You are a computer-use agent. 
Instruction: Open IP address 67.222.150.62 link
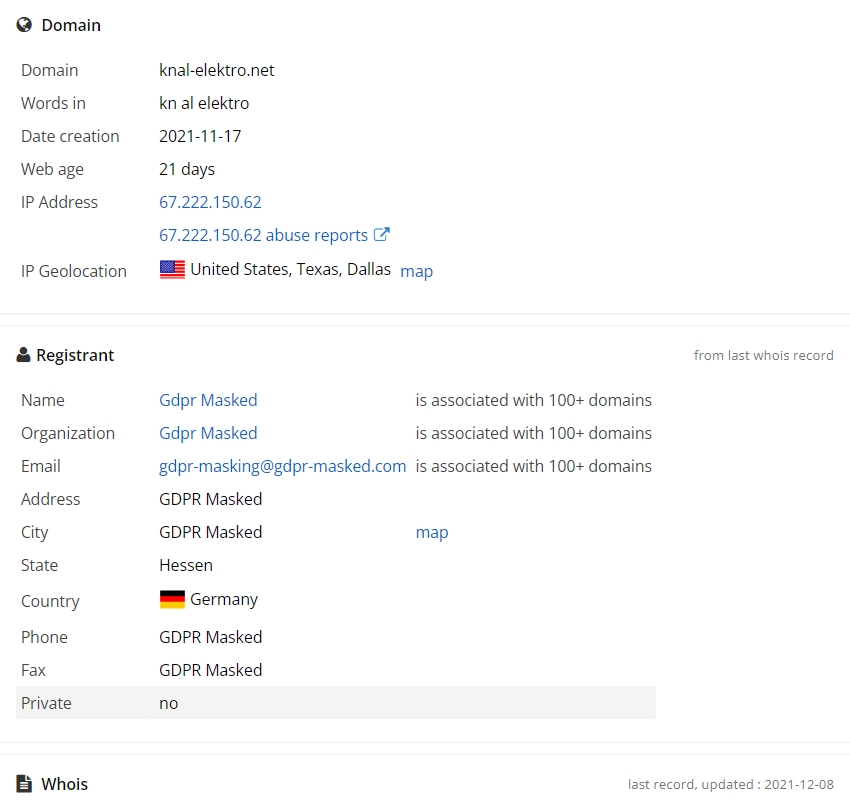point(210,202)
